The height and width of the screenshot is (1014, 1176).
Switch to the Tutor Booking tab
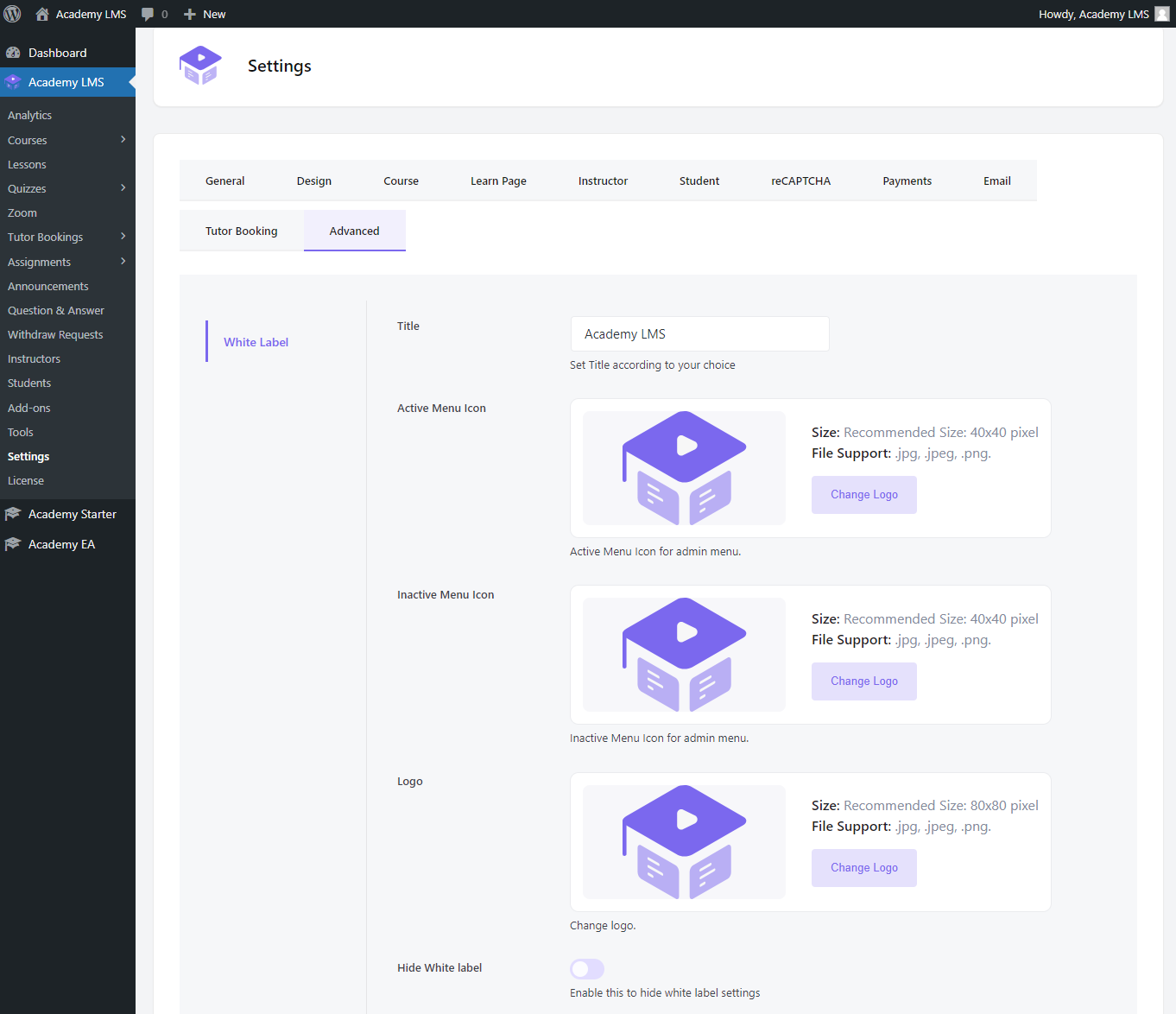tap(241, 231)
